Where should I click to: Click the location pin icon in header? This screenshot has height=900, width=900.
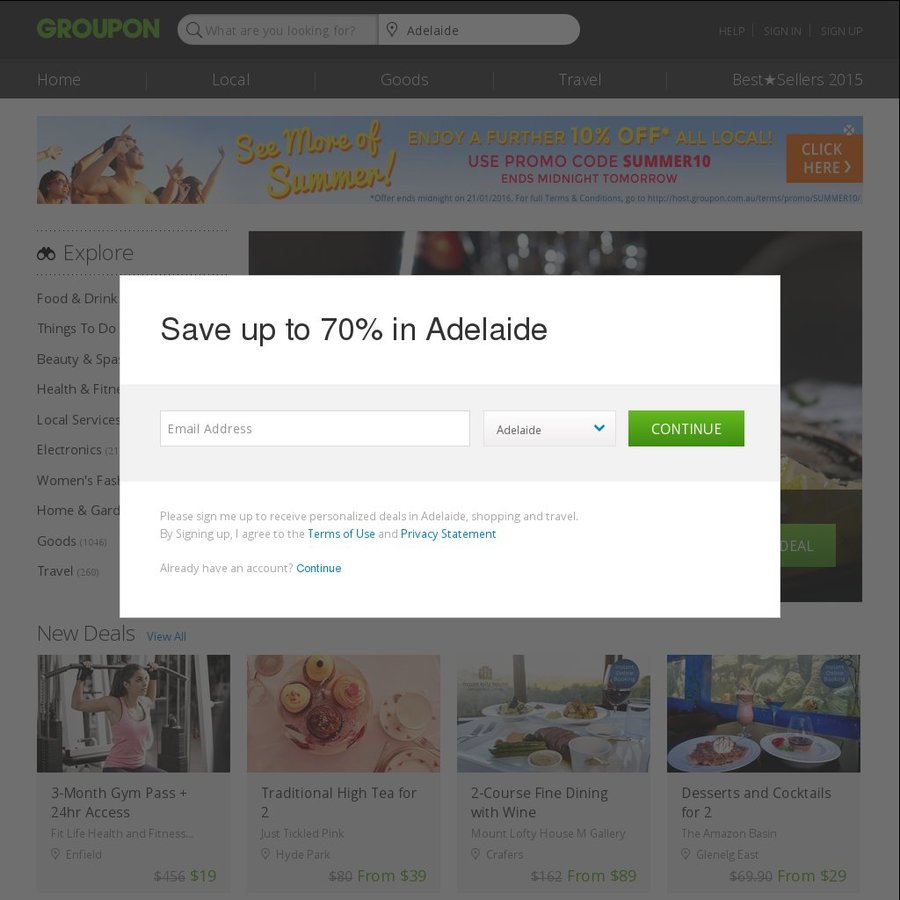pyautogui.click(x=392, y=29)
